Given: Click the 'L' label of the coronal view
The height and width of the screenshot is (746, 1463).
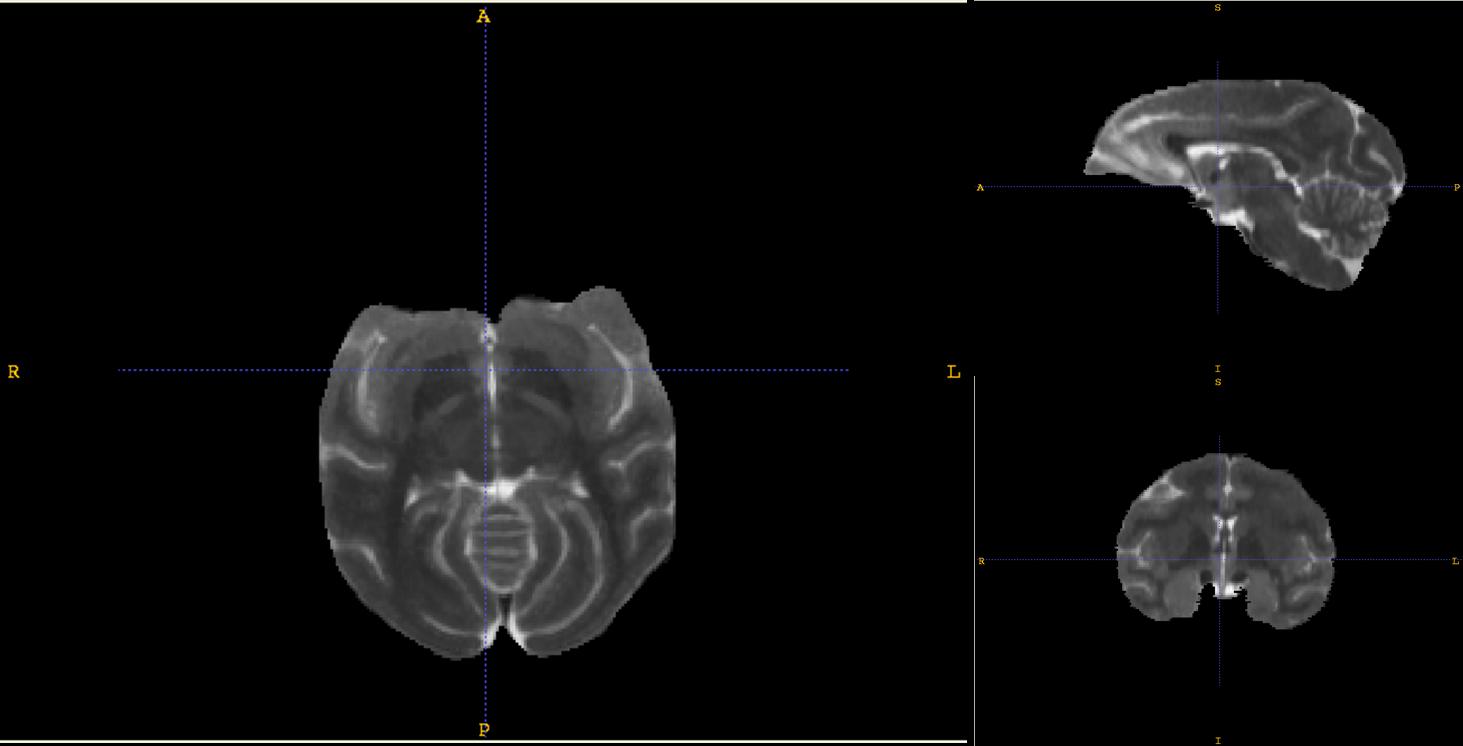Looking at the screenshot, I should (x=1455, y=561).
